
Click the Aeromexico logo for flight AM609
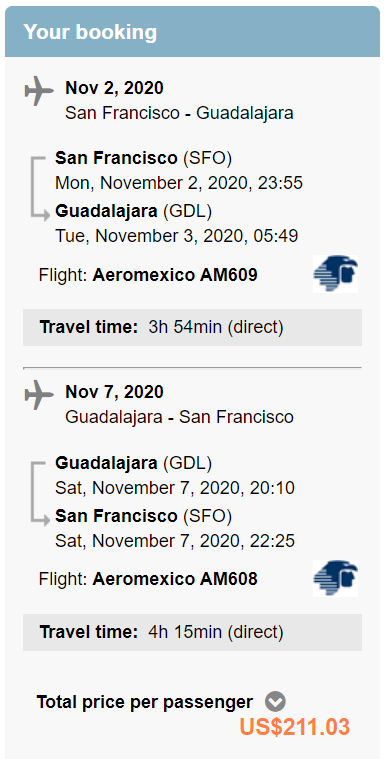(335, 274)
